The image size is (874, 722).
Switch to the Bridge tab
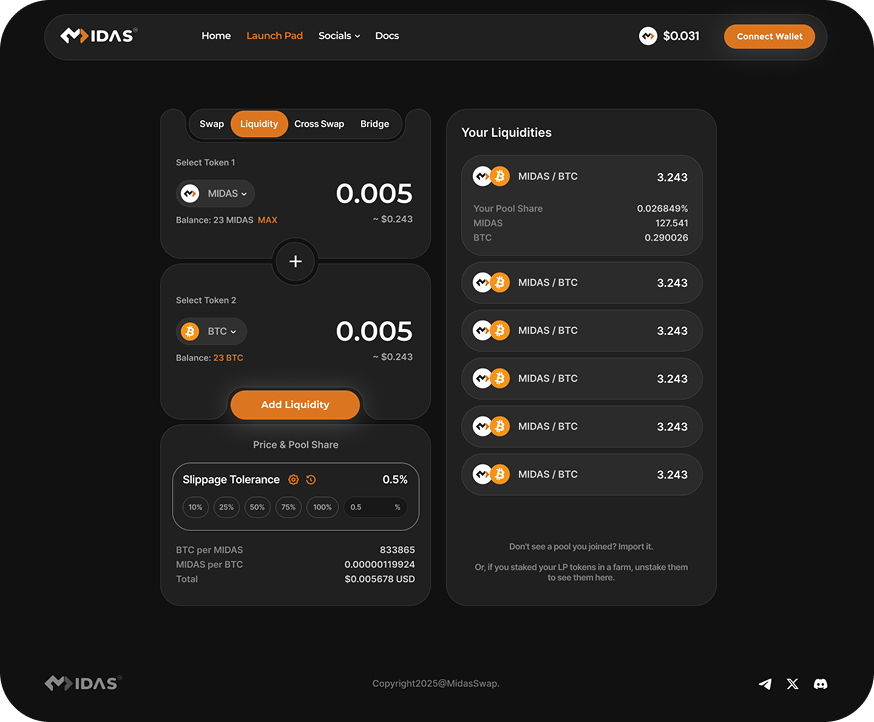pyautogui.click(x=375, y=124)
